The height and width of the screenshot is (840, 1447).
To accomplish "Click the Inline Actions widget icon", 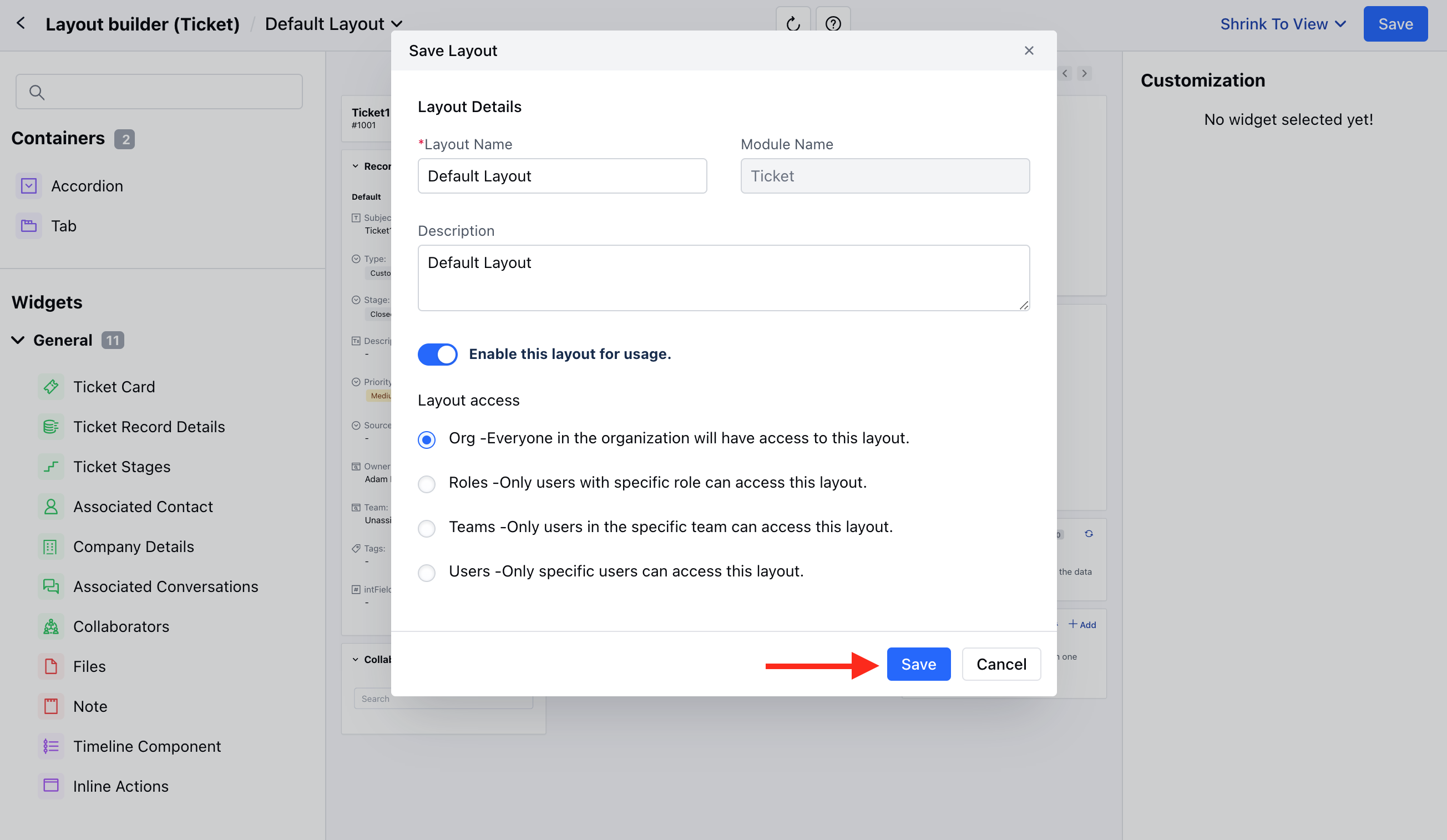I will (50, 786).
